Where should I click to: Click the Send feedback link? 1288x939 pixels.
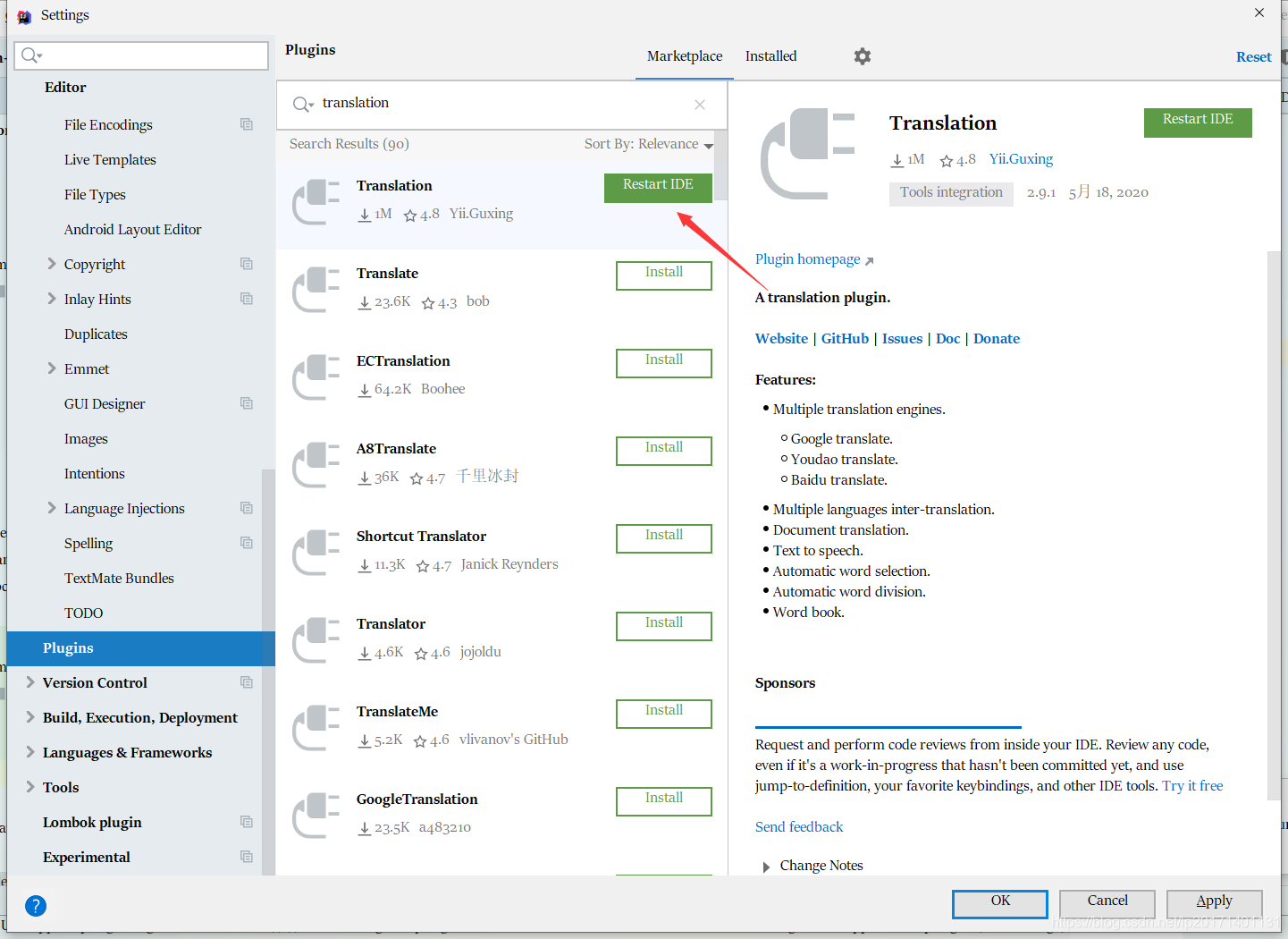click(799, 827)
